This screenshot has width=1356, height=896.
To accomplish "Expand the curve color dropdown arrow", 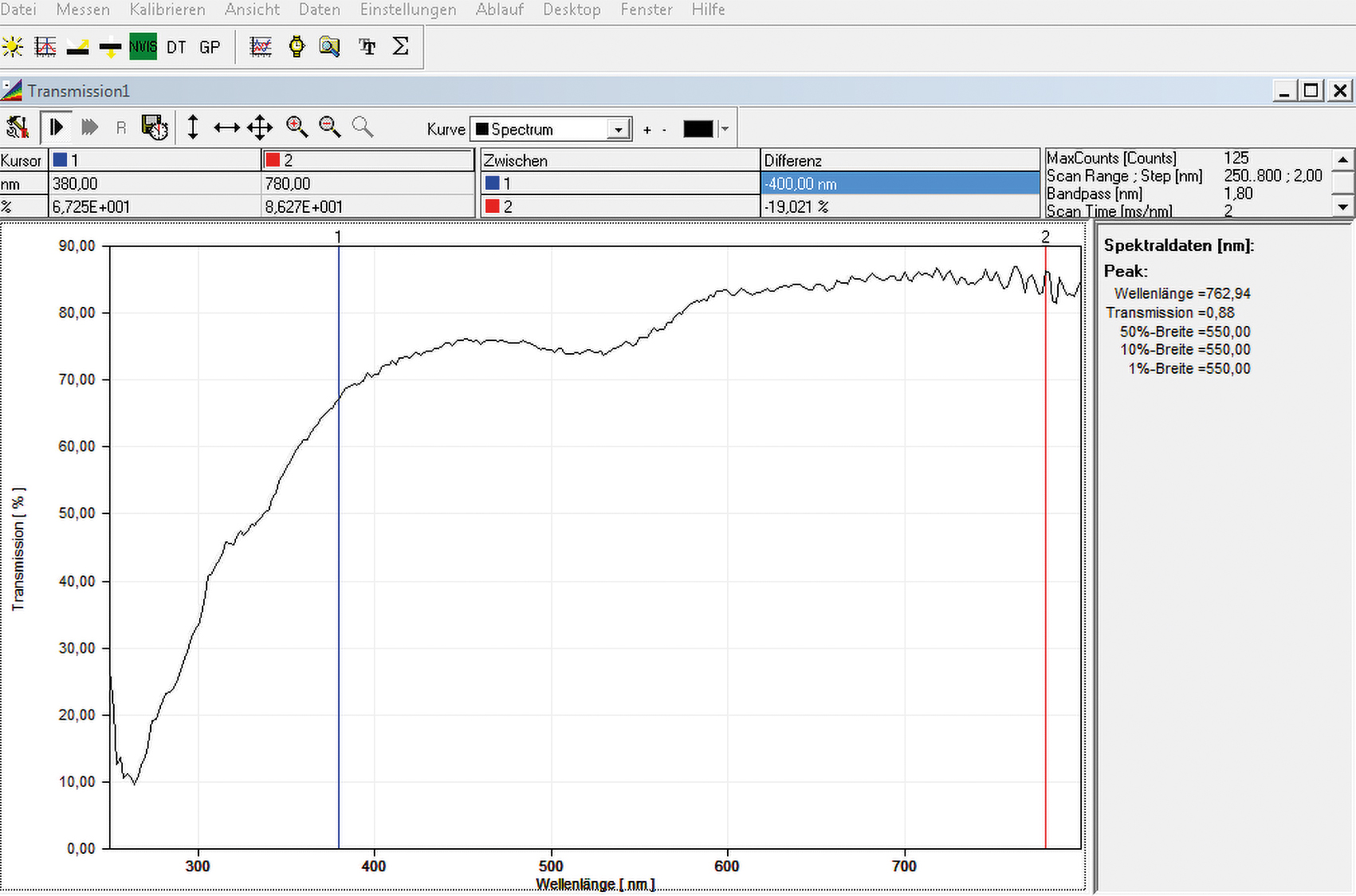I will [x=725, y=129].
